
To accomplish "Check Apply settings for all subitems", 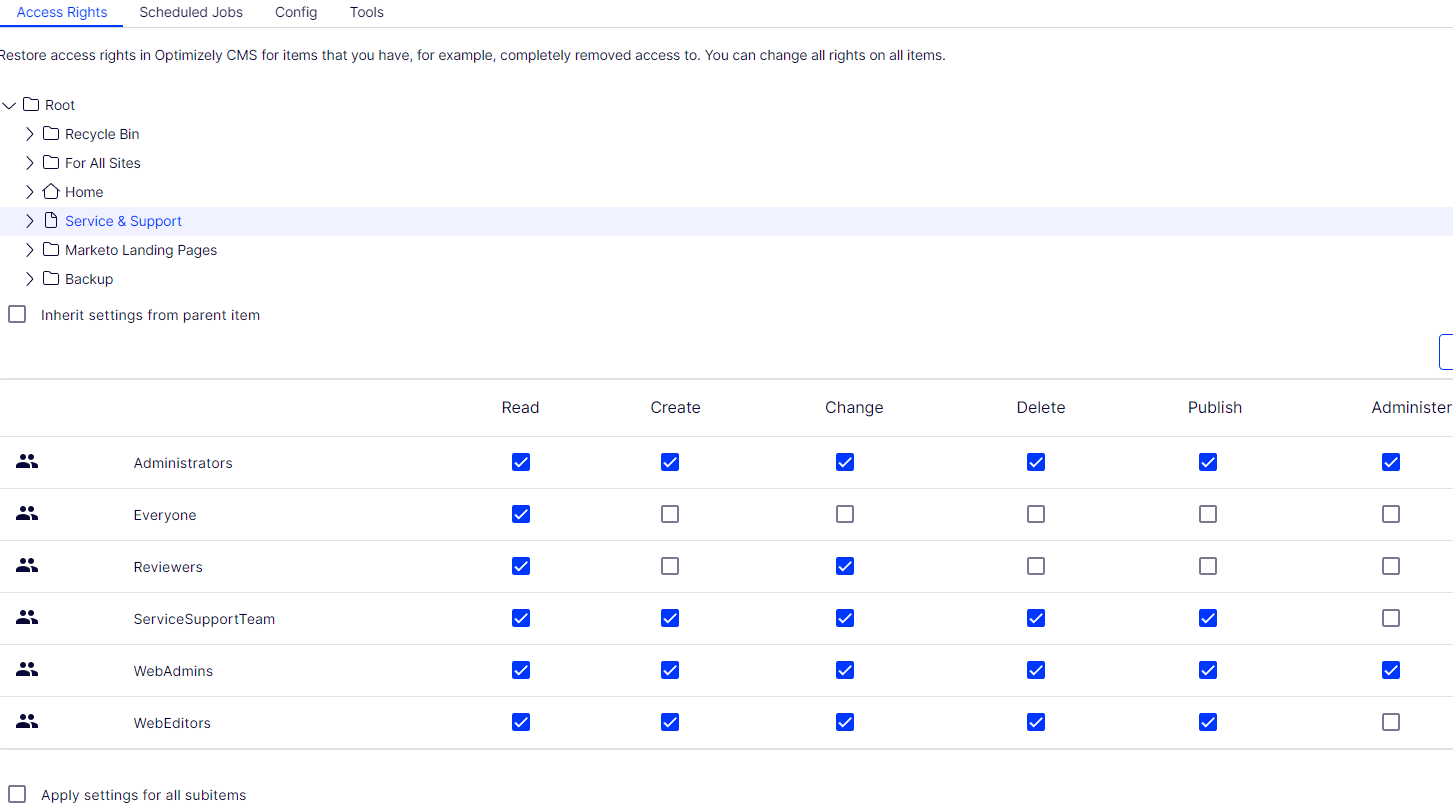I will tap(17, 795).
